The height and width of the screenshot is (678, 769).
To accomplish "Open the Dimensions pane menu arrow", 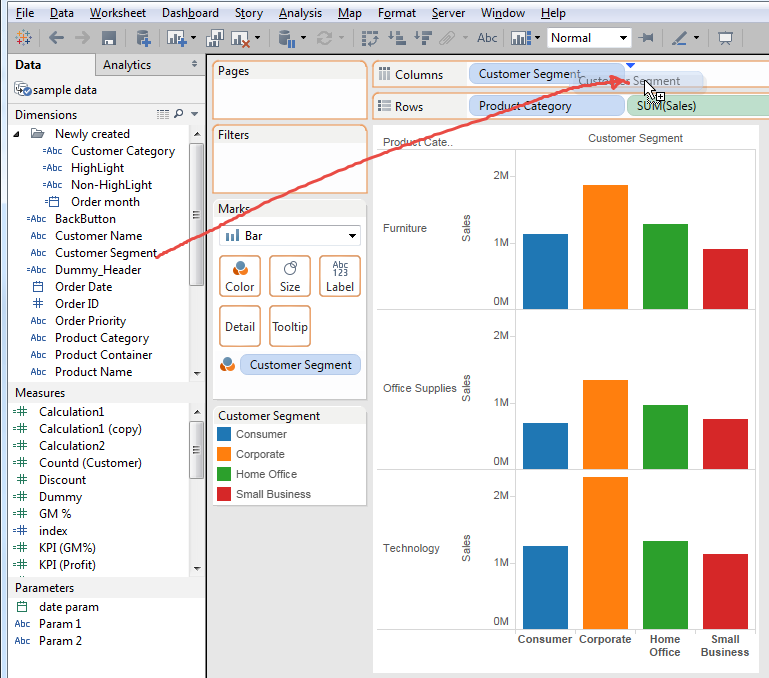I will coord(195,114).
